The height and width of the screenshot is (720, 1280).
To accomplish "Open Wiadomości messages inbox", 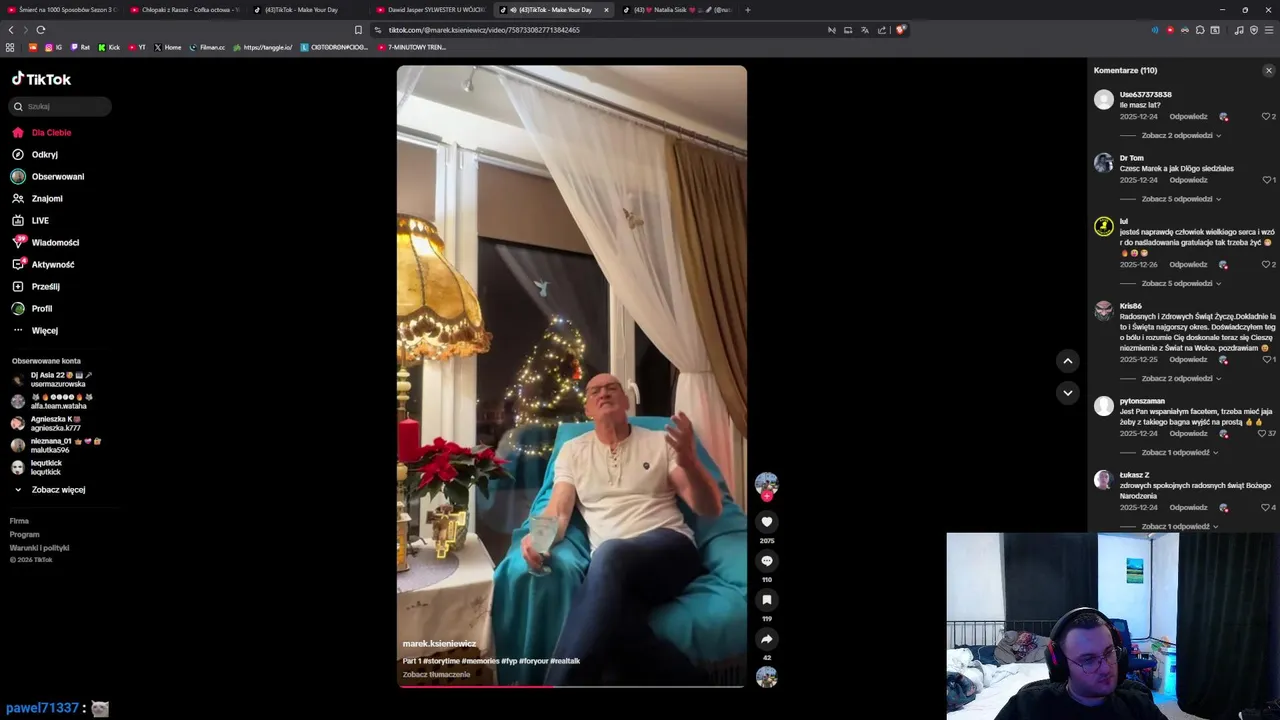I will click(46, 243).
